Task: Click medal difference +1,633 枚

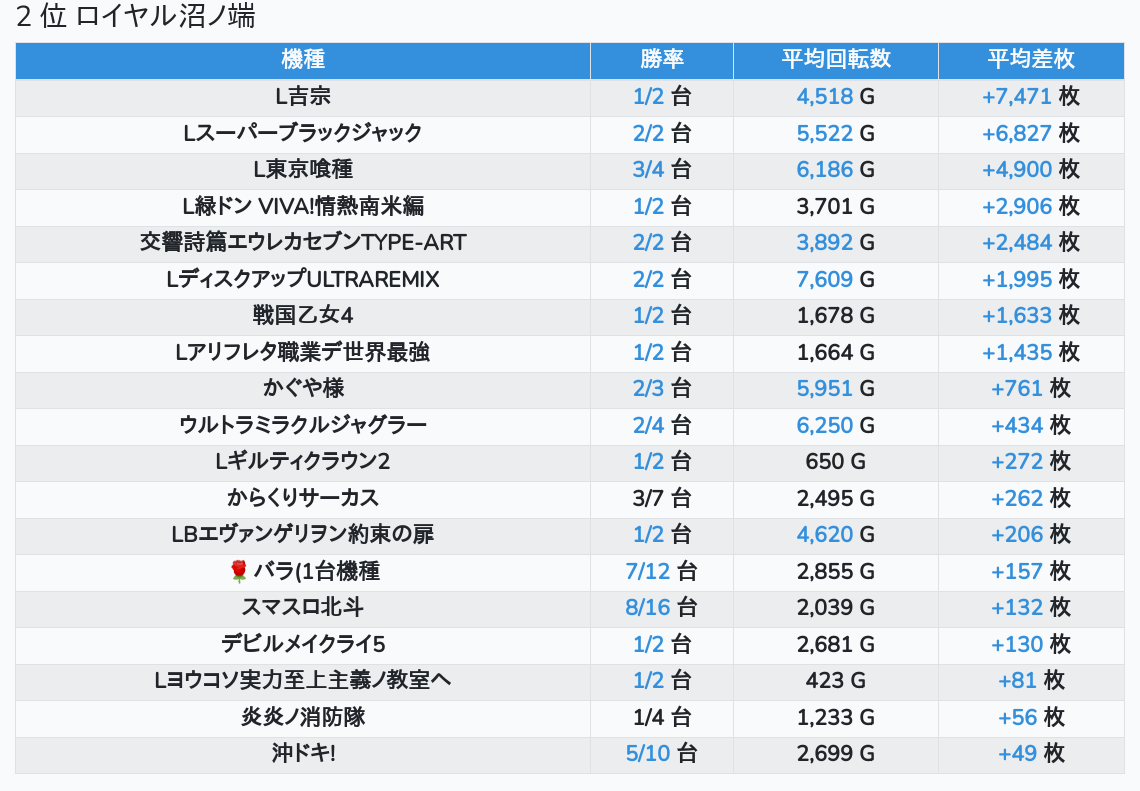Action: click(x=1031, y=316)
